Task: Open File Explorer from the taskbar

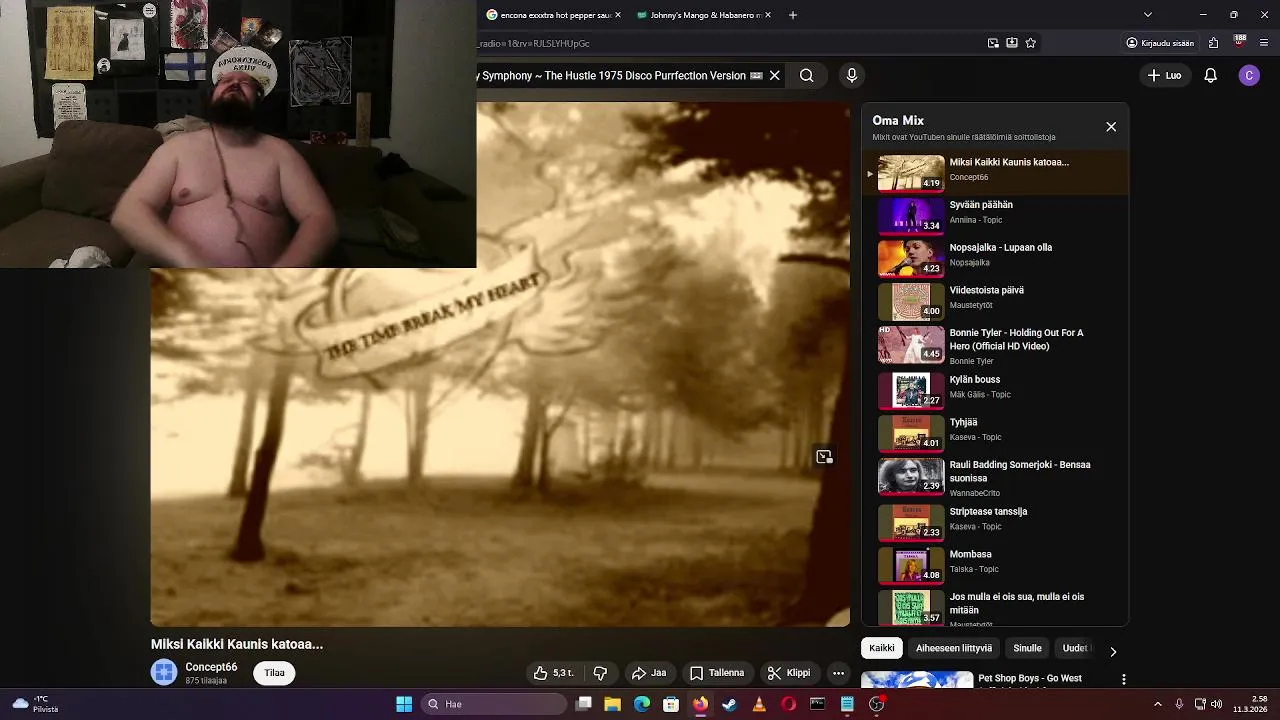Action: (613, 704)
